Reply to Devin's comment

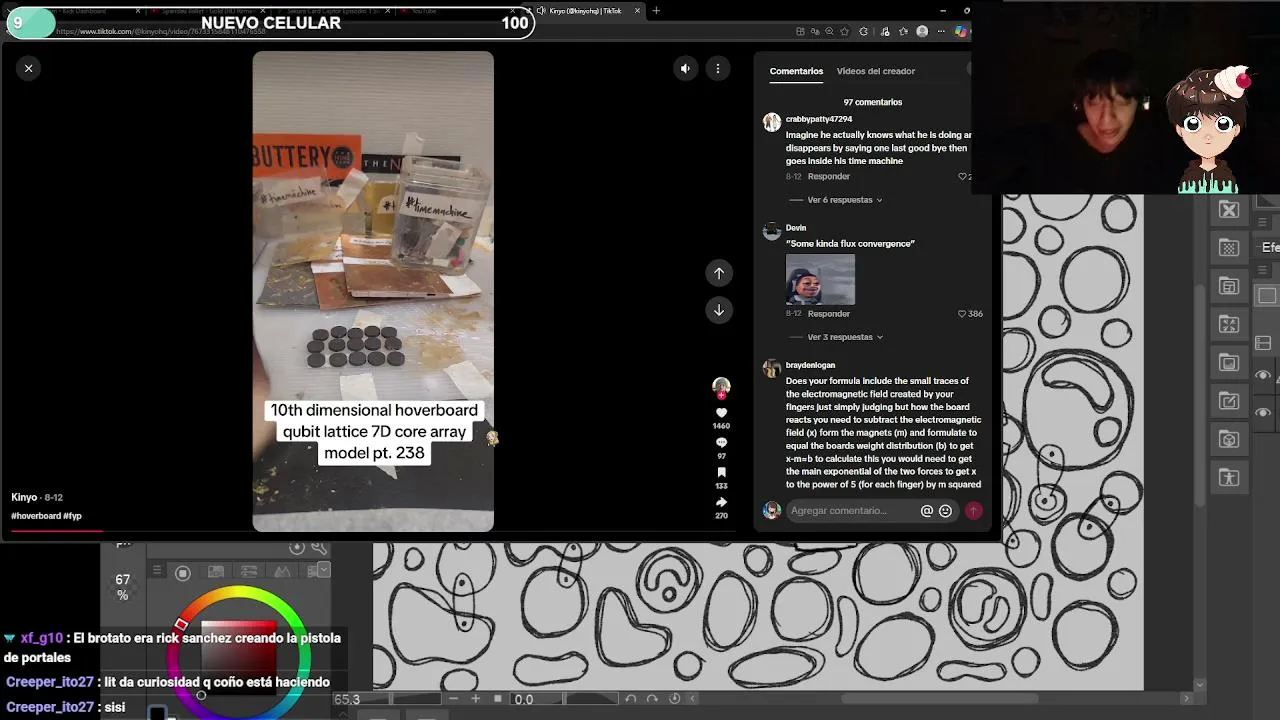pyautogui.click(x=829, y=313)
